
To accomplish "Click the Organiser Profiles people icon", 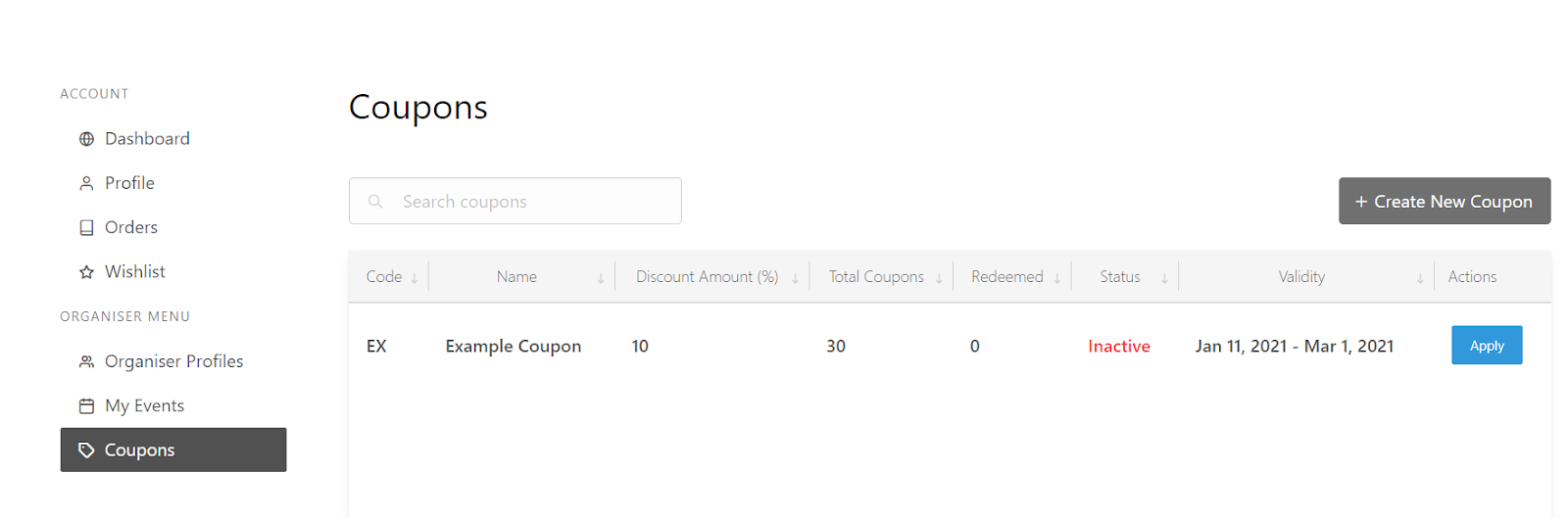I will point(86,361).
